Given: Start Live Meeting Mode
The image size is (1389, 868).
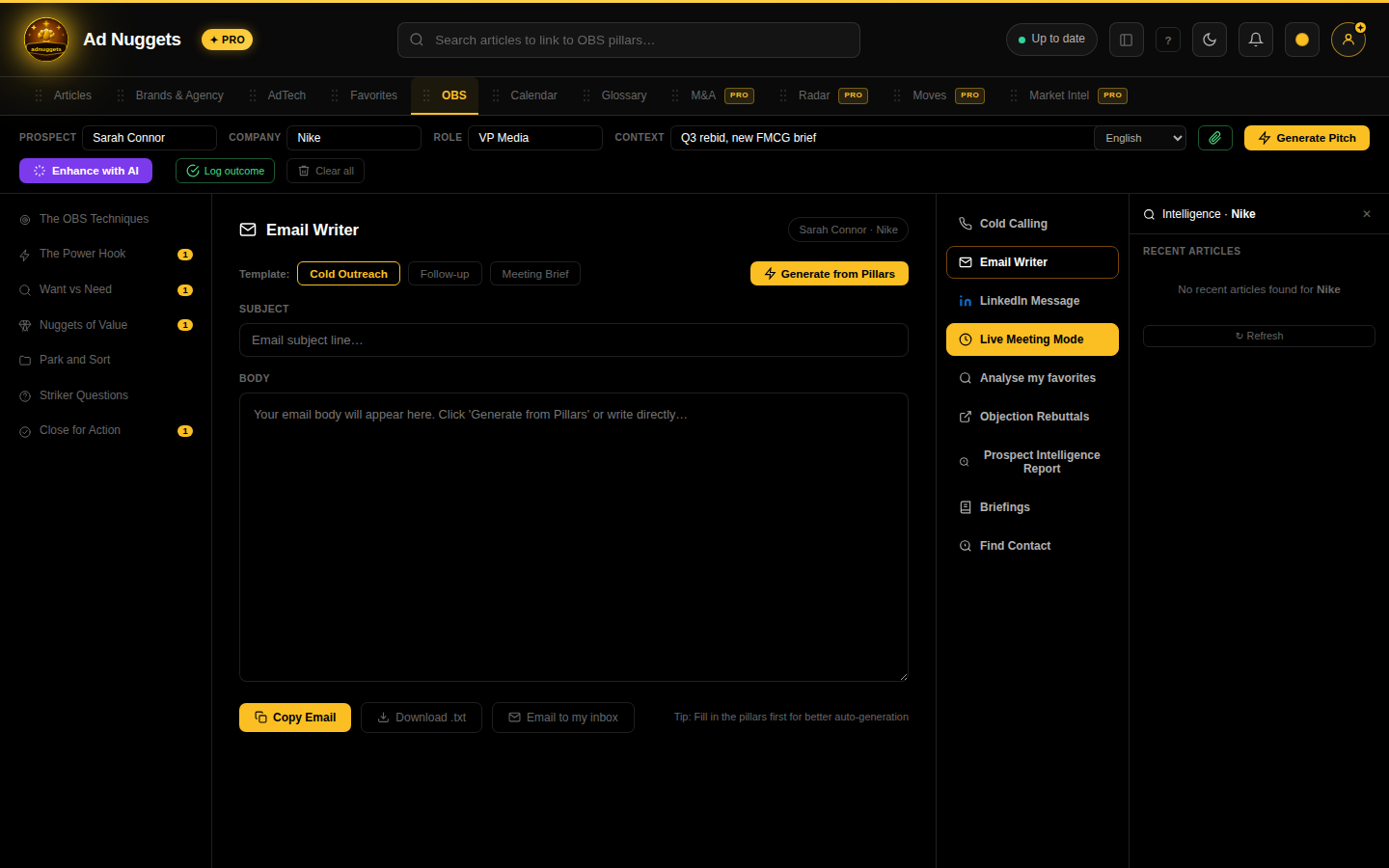Looking at the screenshot, I should (1032, 339).
